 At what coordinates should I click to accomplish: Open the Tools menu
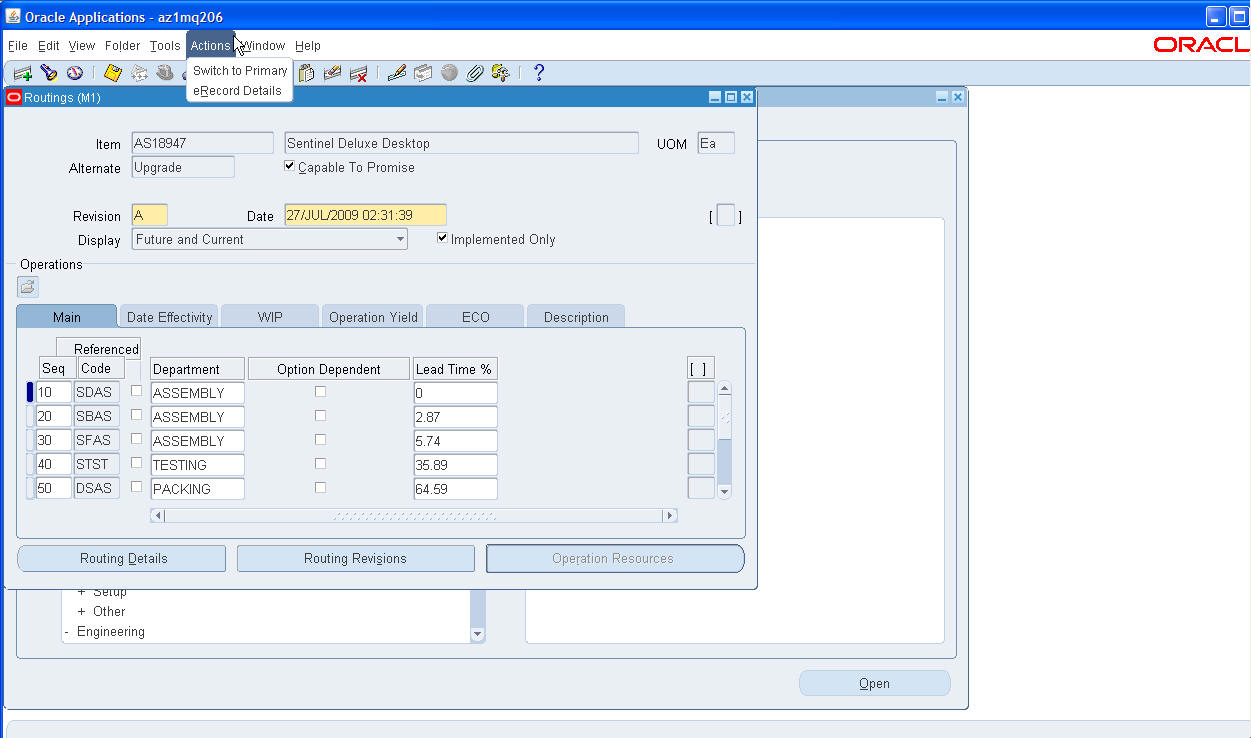pos(165,46)
